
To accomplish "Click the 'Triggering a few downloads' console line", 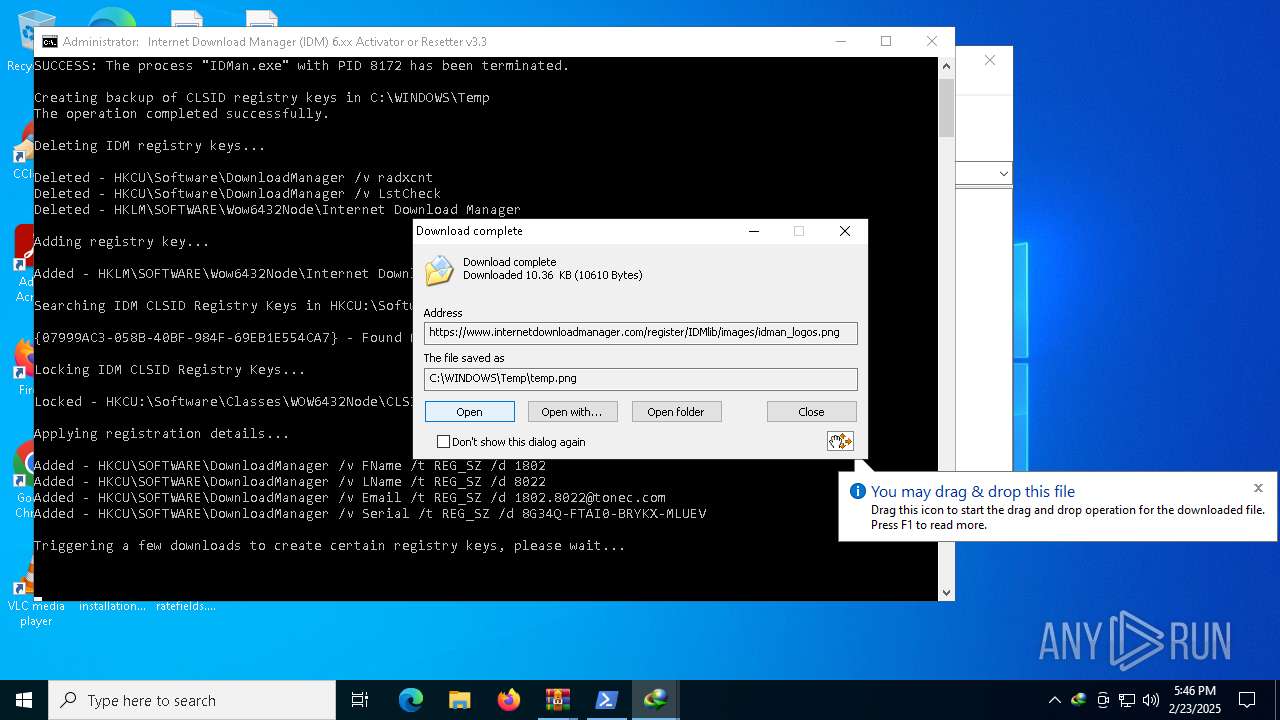I will [330, 546].
